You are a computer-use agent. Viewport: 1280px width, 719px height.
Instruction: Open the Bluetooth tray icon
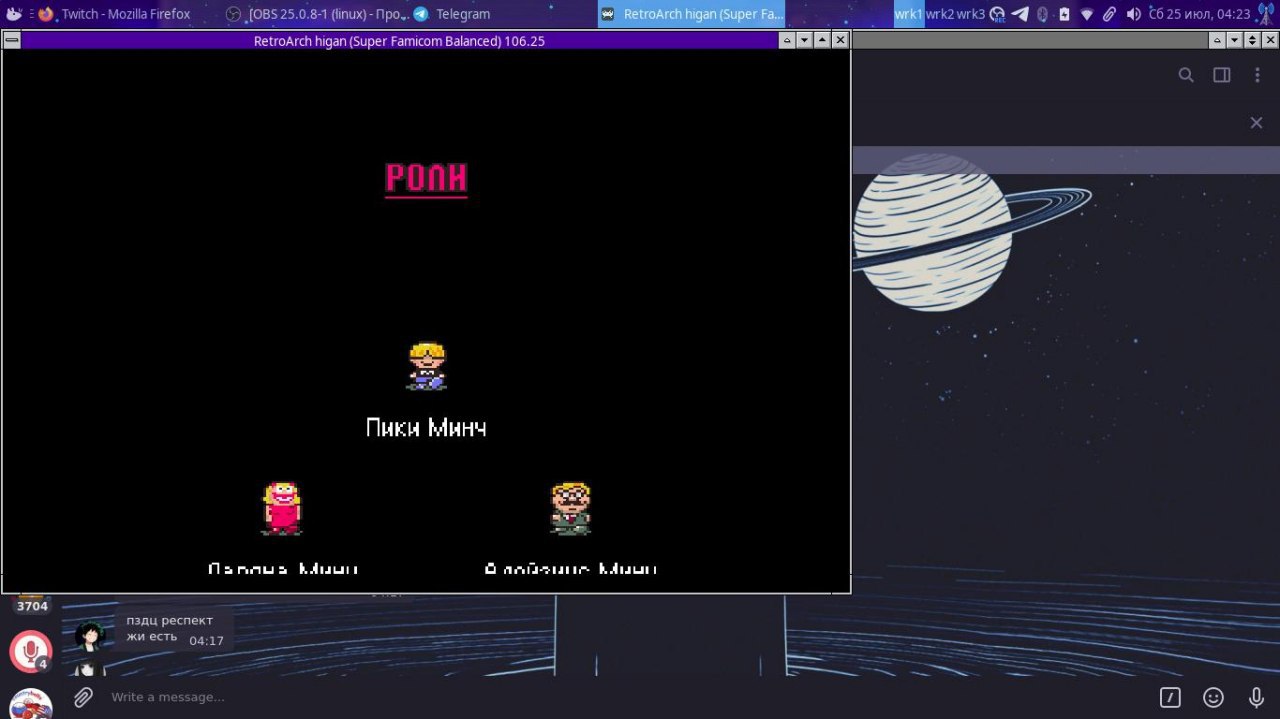click(x=1042, y=14)
